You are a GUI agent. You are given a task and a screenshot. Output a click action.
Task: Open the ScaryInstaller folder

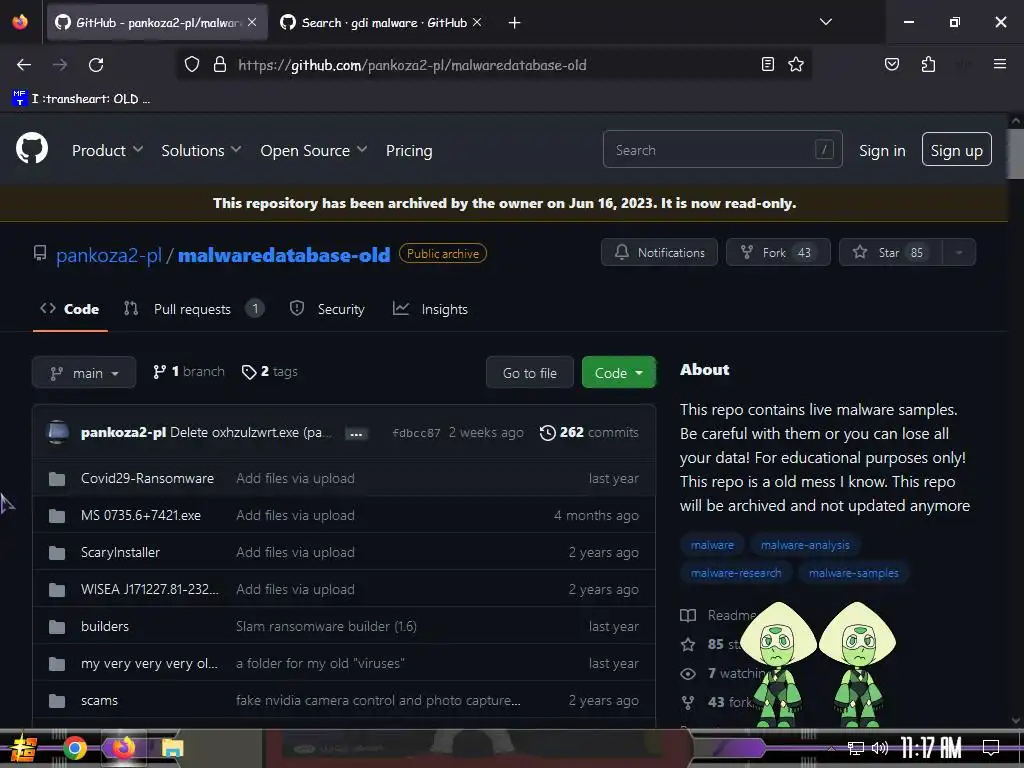(120, 552)
